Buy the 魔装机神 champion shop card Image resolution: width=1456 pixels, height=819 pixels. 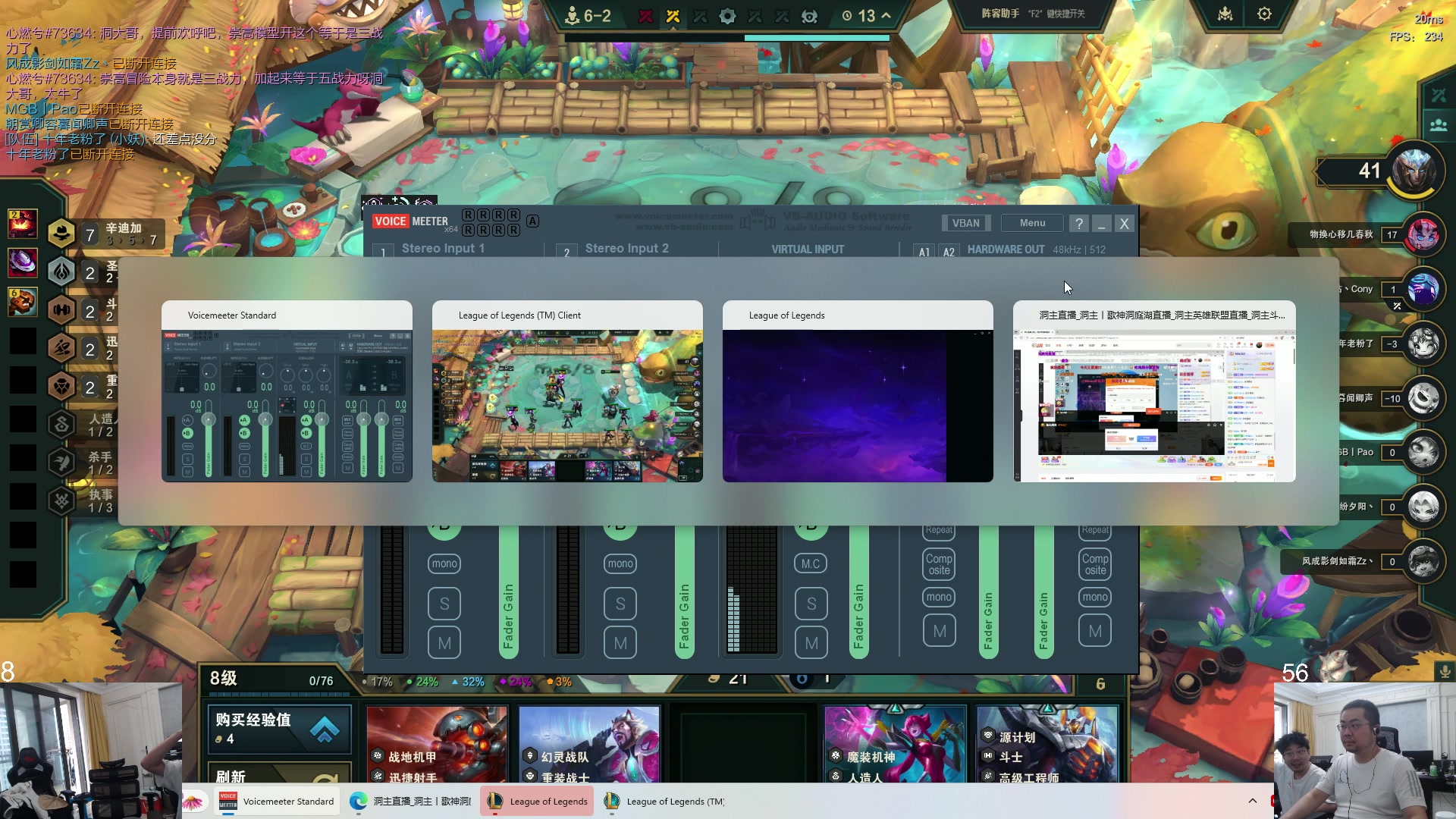(x=895, y=745)
